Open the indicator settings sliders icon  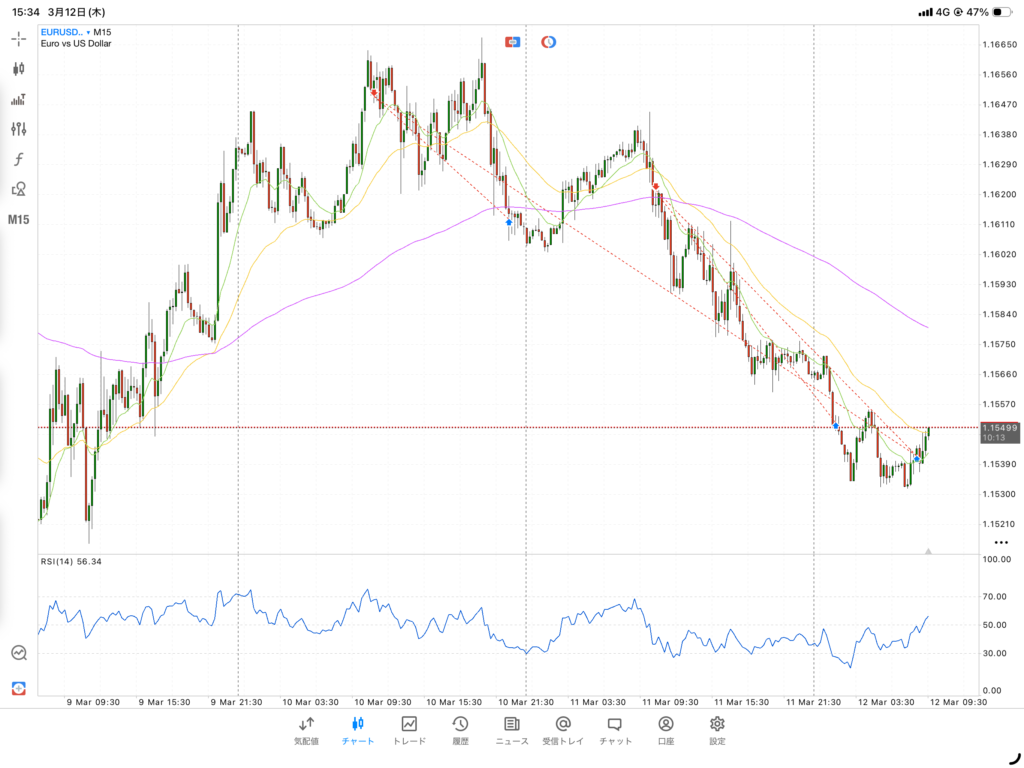[16, 129]
